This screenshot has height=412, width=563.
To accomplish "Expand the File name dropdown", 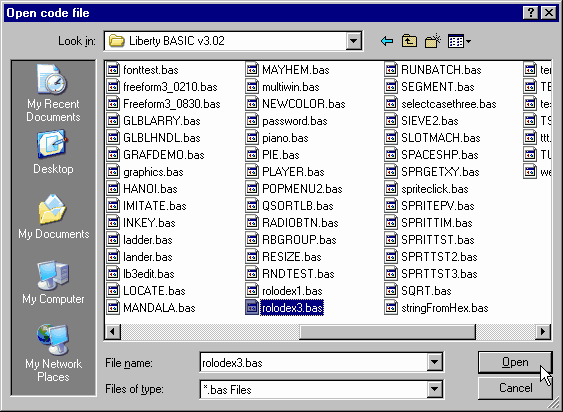I will [434, 362].
